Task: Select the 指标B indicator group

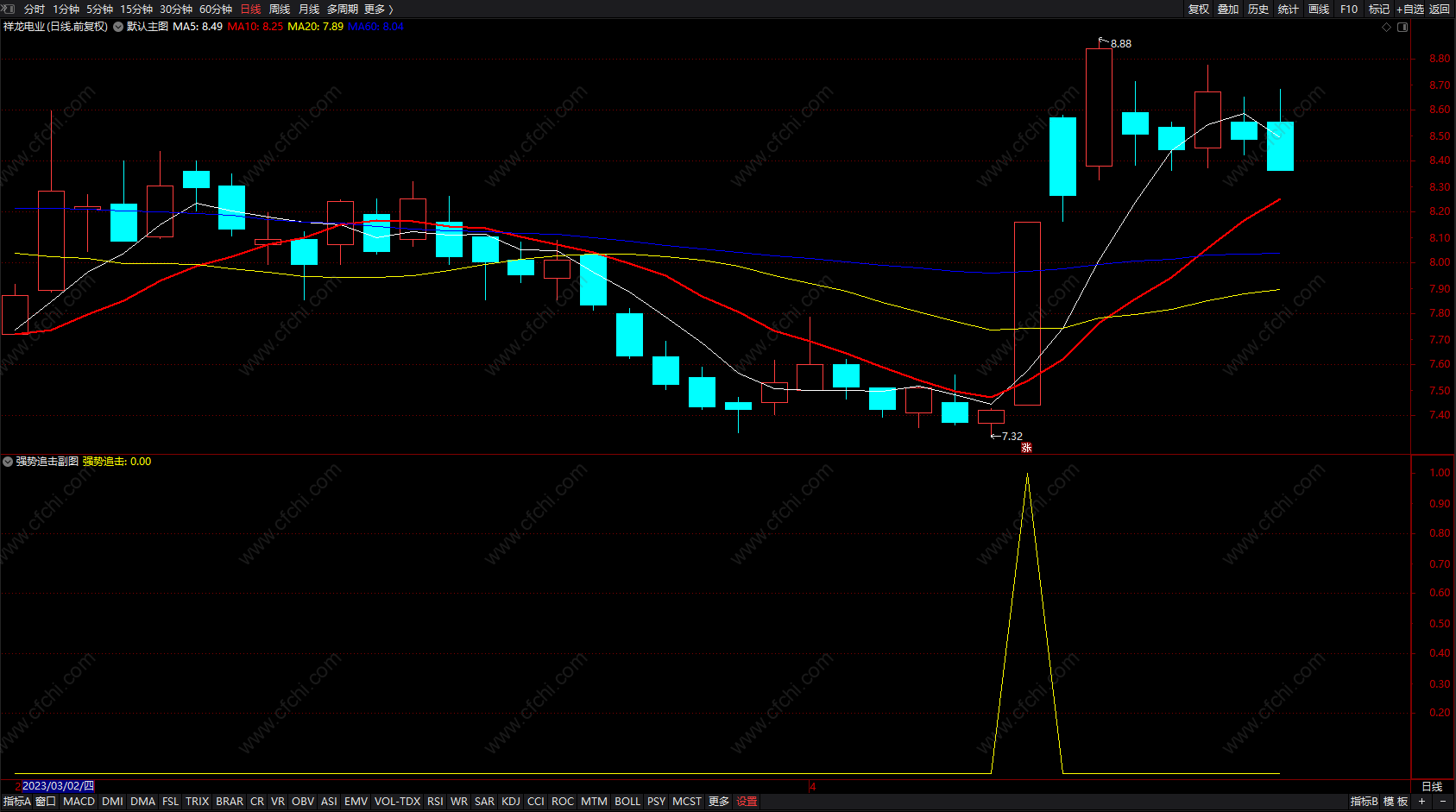Action: (1364, 801)
